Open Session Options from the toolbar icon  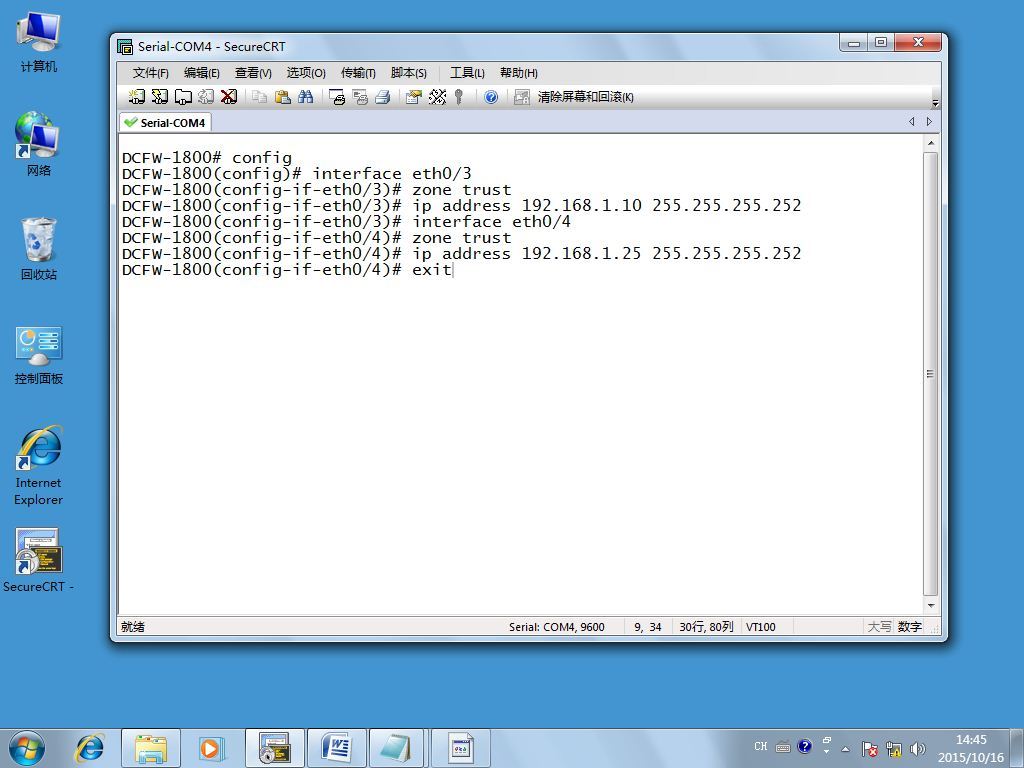(413, 97)
